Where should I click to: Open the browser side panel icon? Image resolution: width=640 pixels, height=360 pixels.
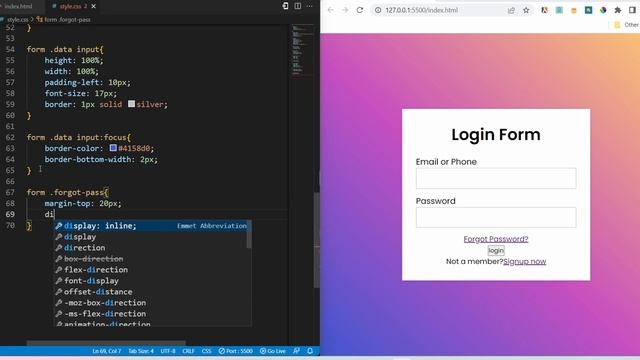coord(632,10)
